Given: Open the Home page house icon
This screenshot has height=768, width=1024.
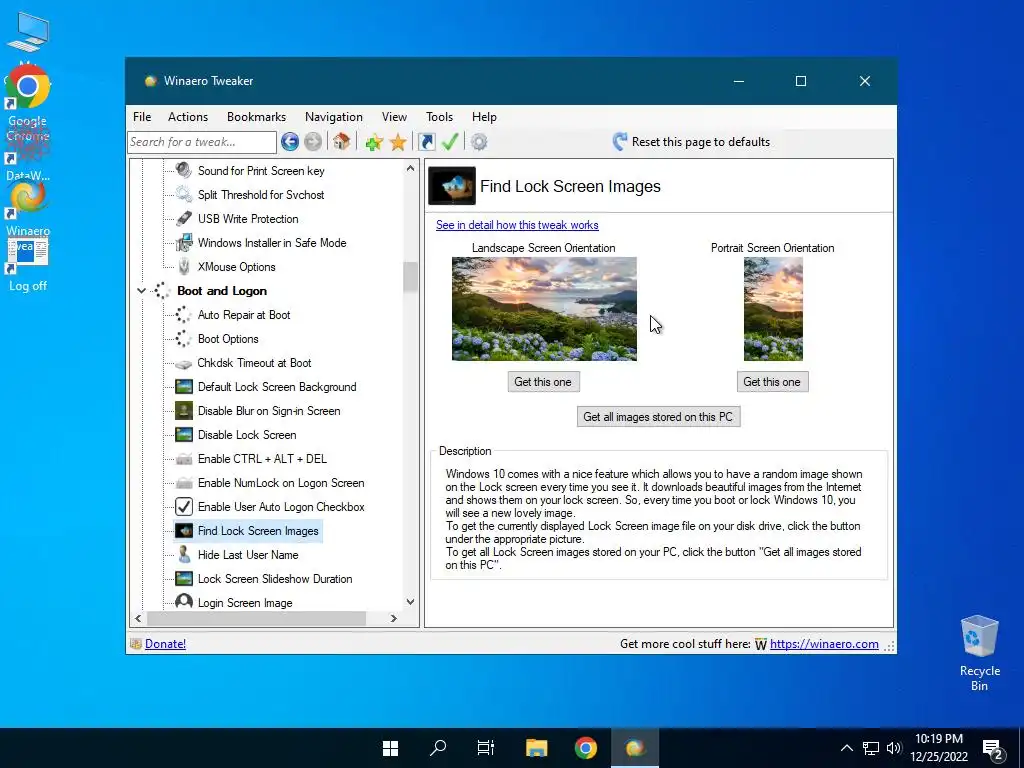Looking at the screenshot, I should (341, 141).
